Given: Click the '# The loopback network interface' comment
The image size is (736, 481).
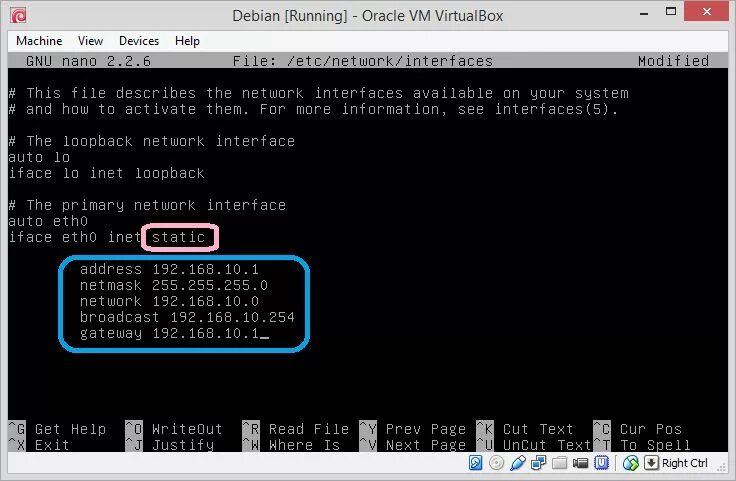Looking at the screenshot, I should click(152, 141).
